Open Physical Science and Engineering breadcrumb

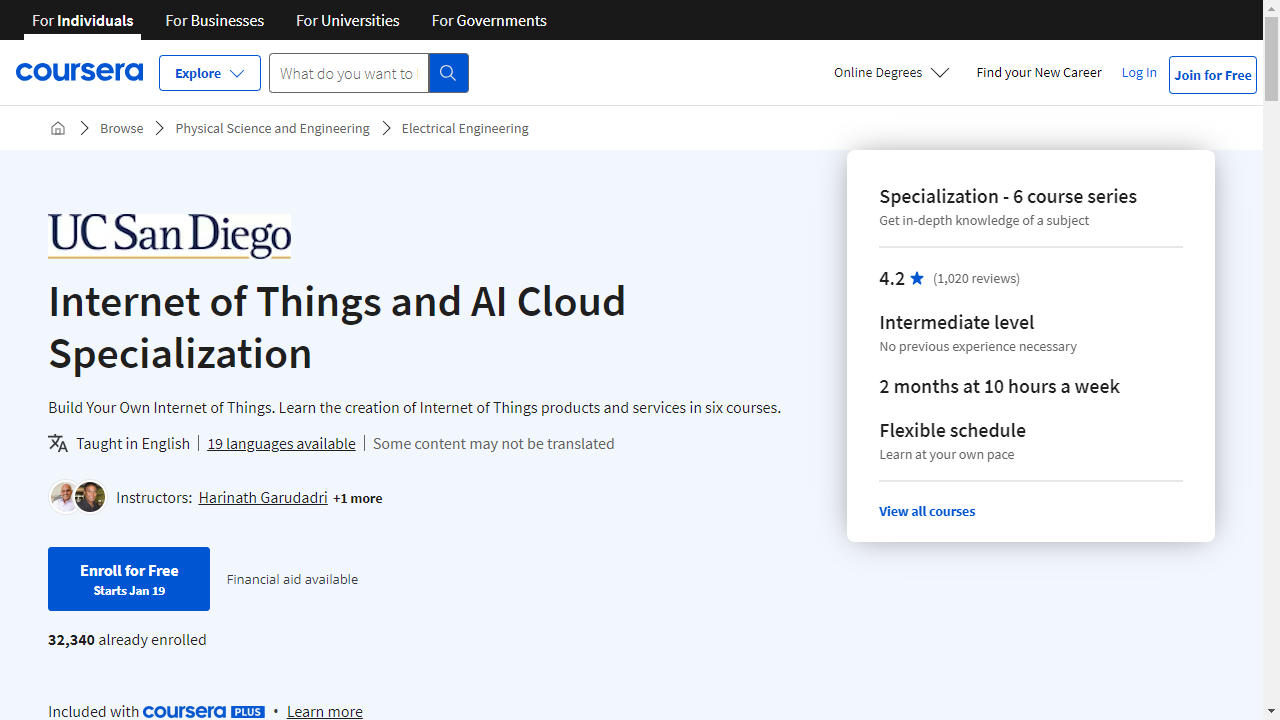tap(272, 128)
